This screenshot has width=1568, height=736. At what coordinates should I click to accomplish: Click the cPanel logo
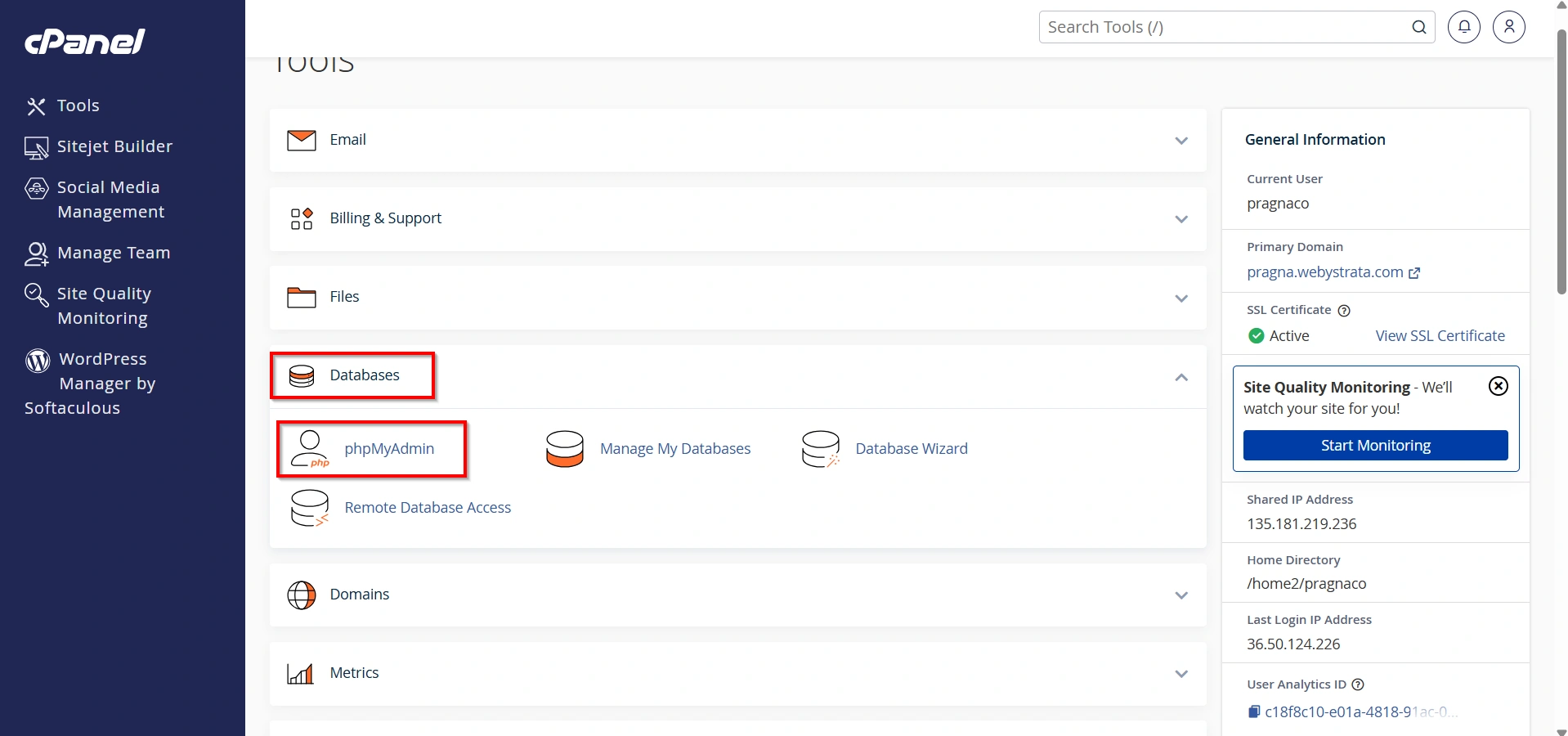[85, 42]
